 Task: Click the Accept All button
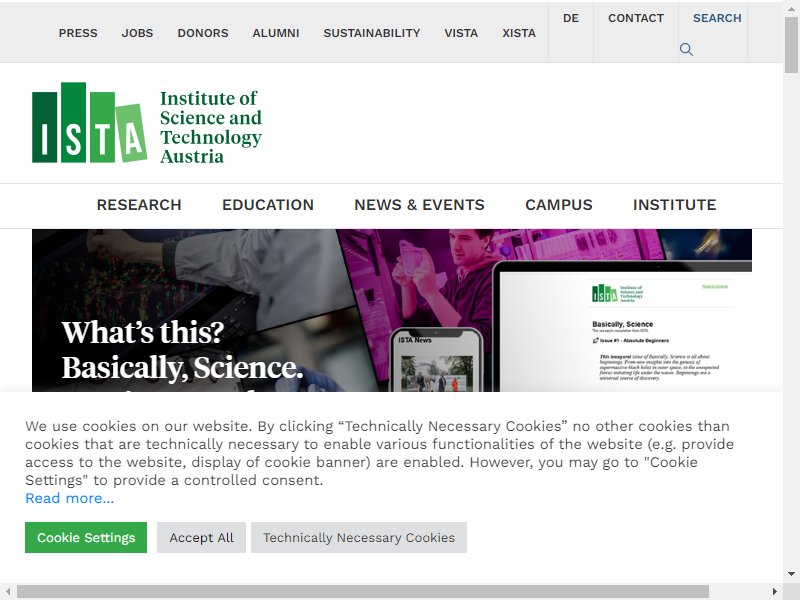click(x=202, y=537)
